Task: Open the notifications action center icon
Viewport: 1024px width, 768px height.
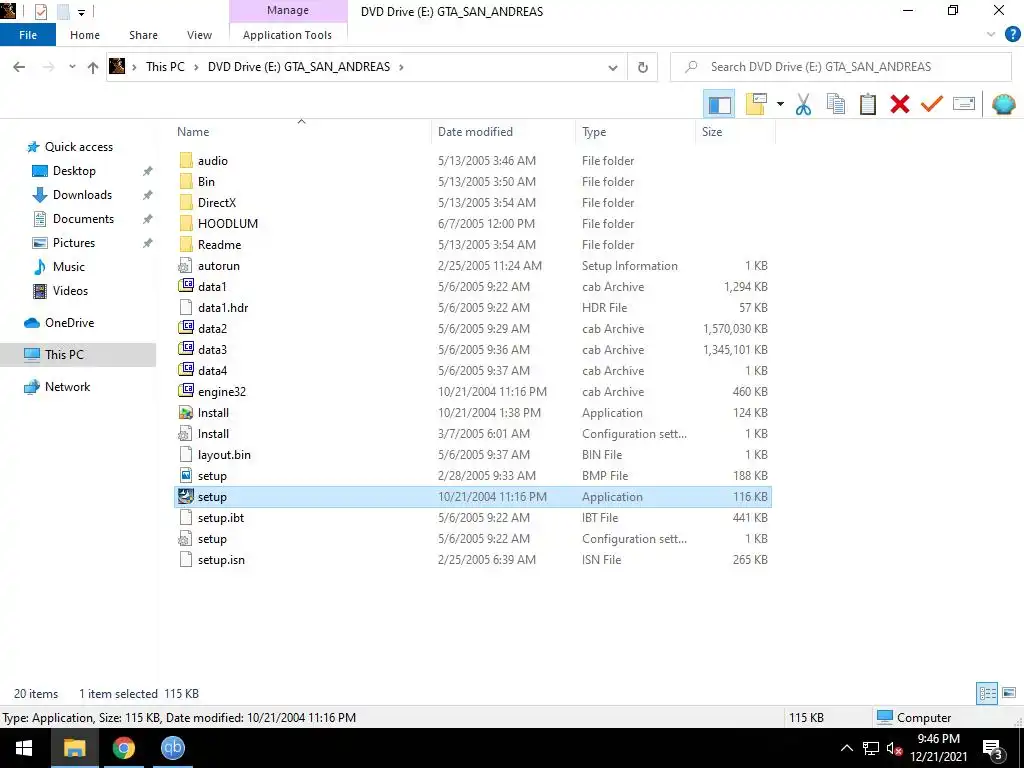Action: 993,749
